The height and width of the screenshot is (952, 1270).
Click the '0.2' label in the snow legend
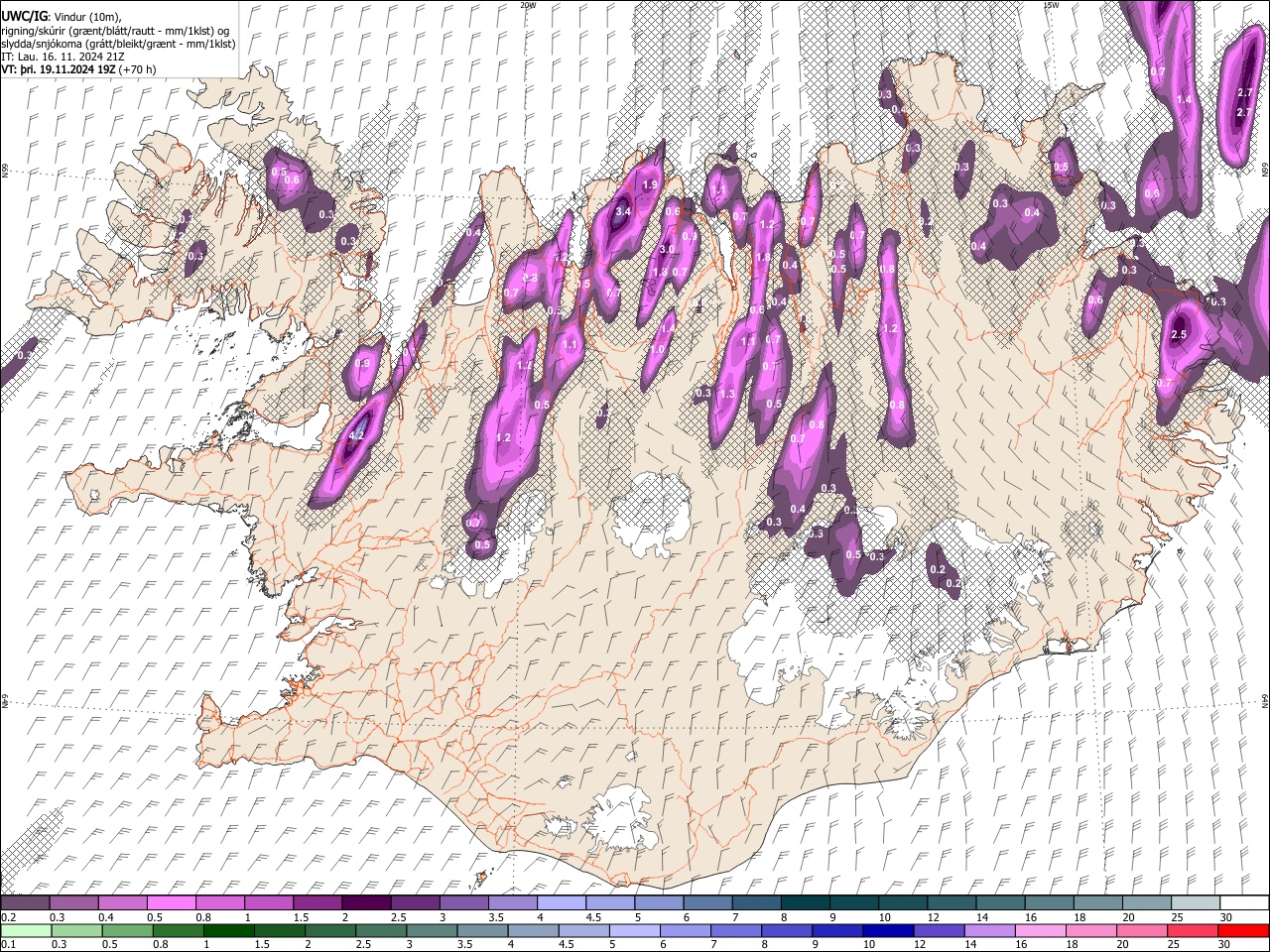(8, 917)
